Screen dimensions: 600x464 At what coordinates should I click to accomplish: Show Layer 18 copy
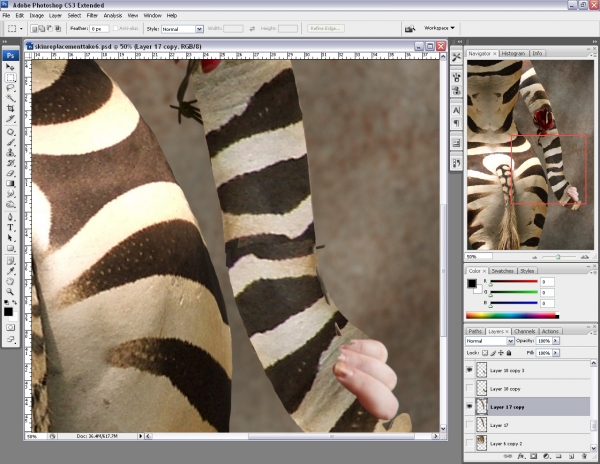470,388
